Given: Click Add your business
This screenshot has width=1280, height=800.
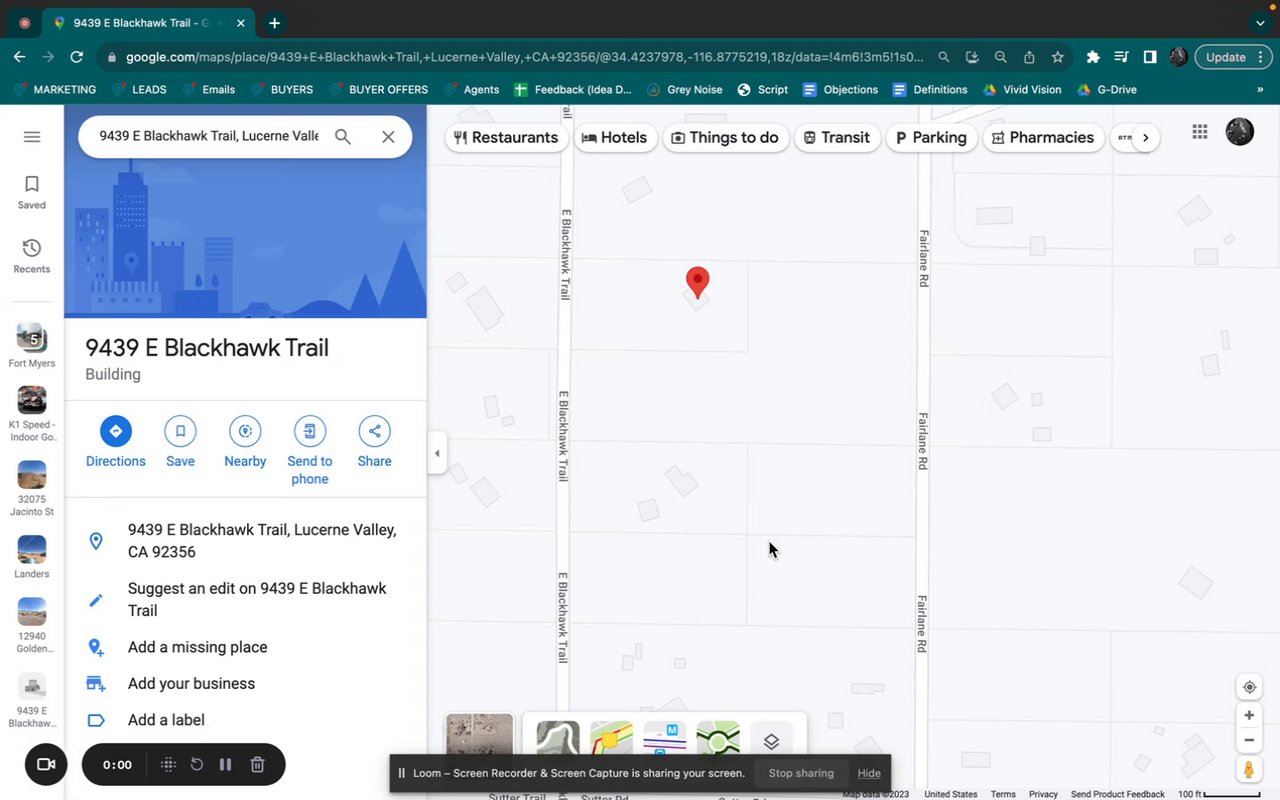Looking at the screenshot, I should tap(246, 683).
